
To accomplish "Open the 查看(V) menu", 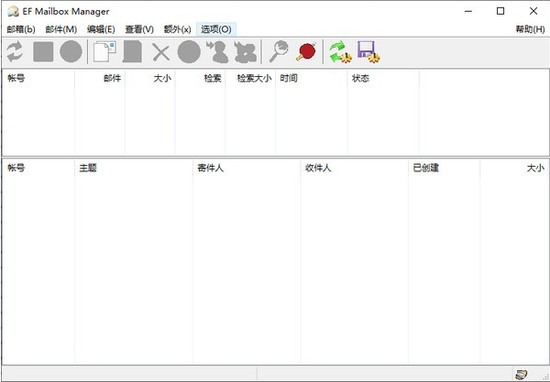I will (x=140, y=29).
